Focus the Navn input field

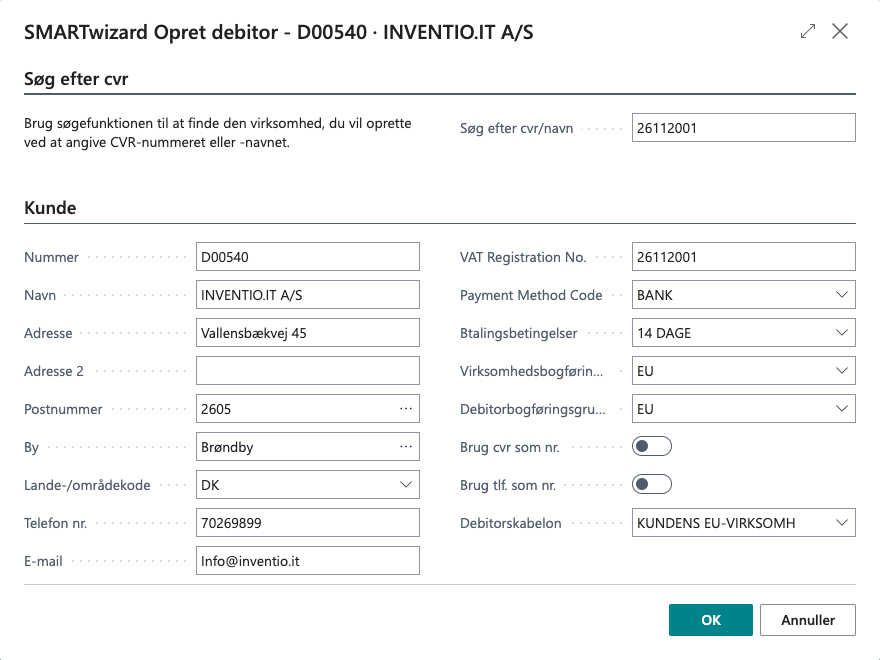click(307, 295)
